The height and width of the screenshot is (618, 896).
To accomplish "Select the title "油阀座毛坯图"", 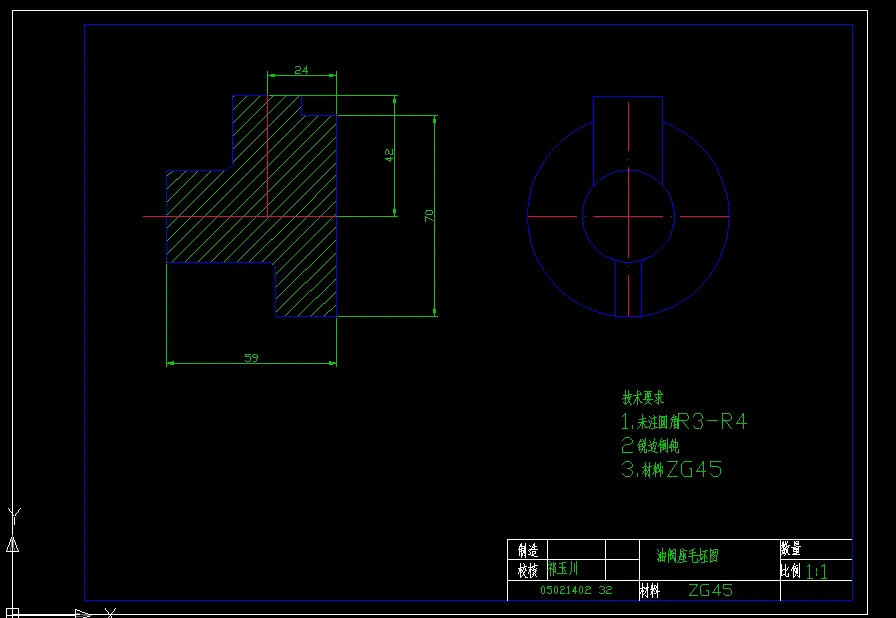I will 687,555.
